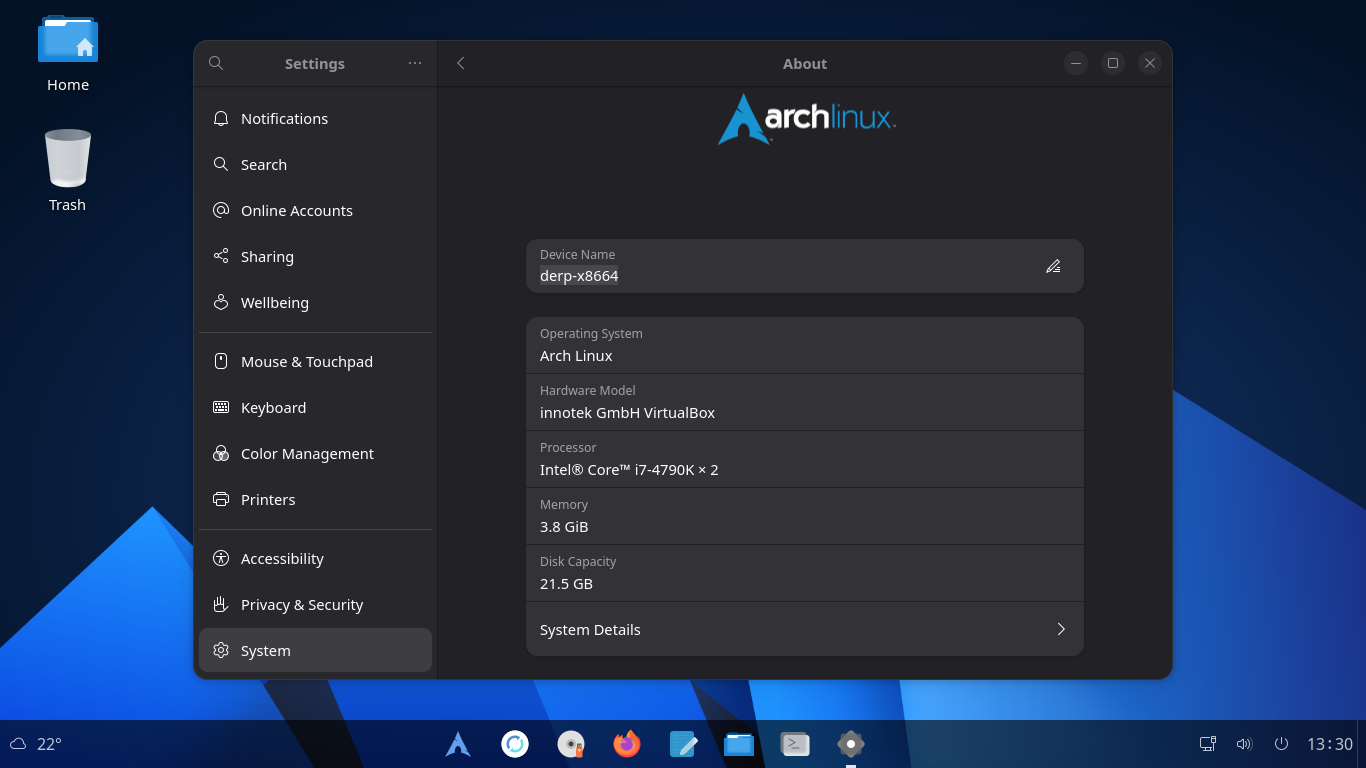This screenshot has width=1366, height=768.
Task: Open Privacy & Security settings
Action: coord(315,604)
